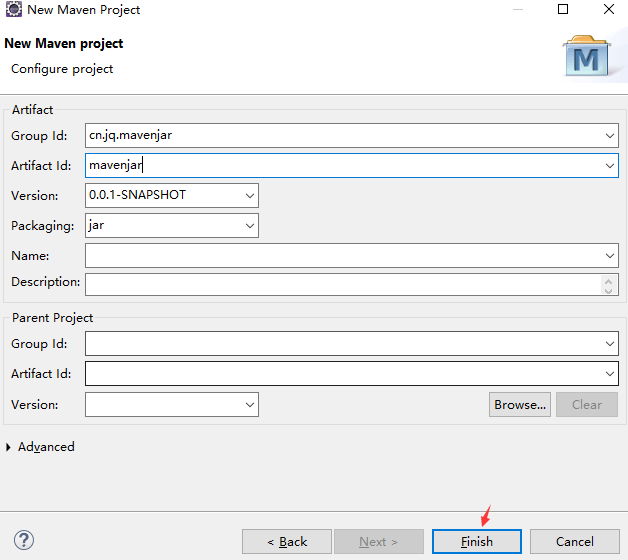628x560 pixels.
Task: Close the New Maven Project dialog
Action: click(609, 9)
